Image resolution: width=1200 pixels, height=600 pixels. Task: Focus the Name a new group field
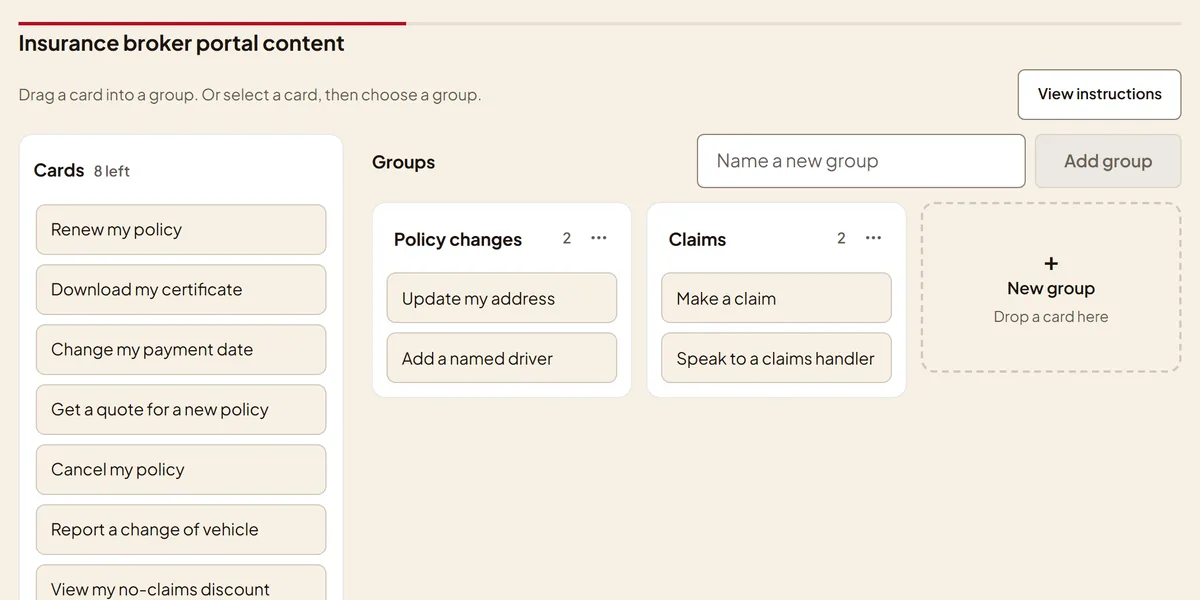pos(861,161)
